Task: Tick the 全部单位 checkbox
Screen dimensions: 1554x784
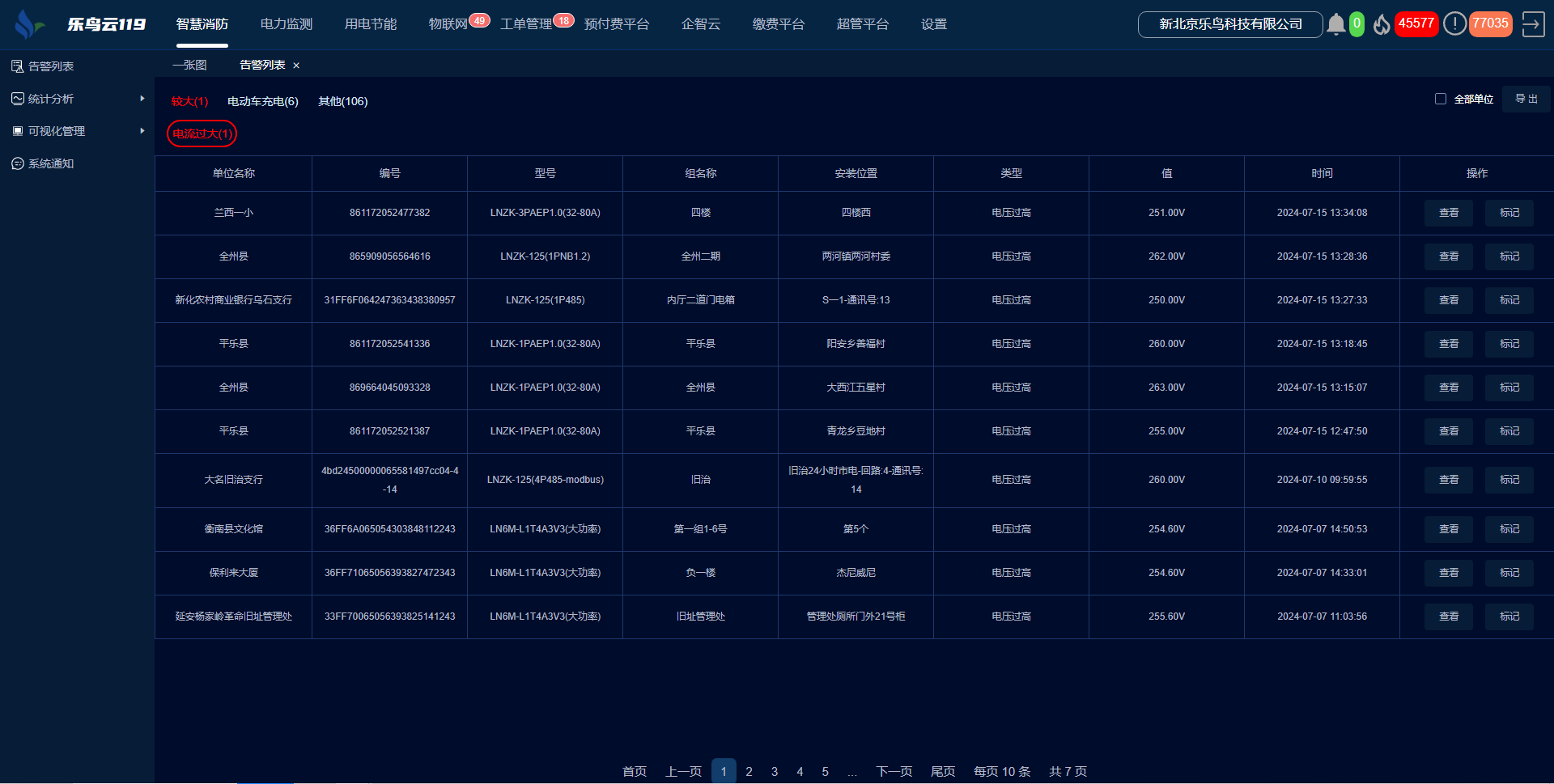Action: click(1441, 99)
